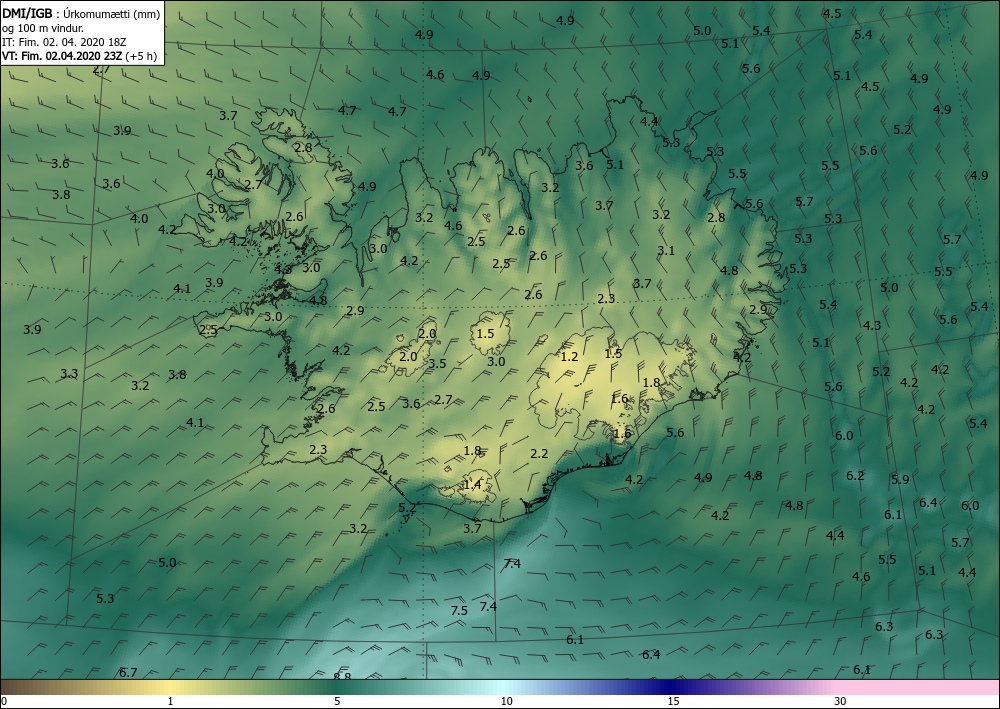This screenshot has width=1000, height=709.
Task: Click the "1.4" value inside the southern glacier outline
Action: pyautogui.click(x=473, y=485)
